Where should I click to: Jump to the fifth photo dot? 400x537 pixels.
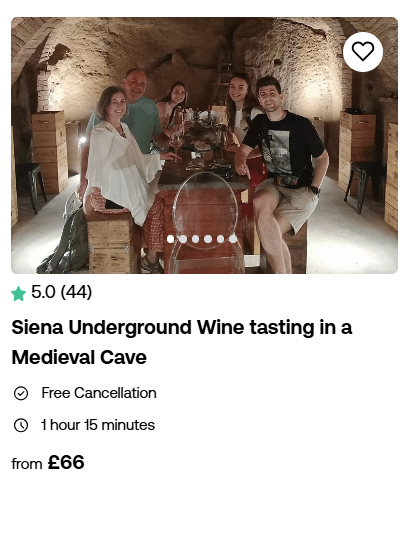click(x=221, y=239)
